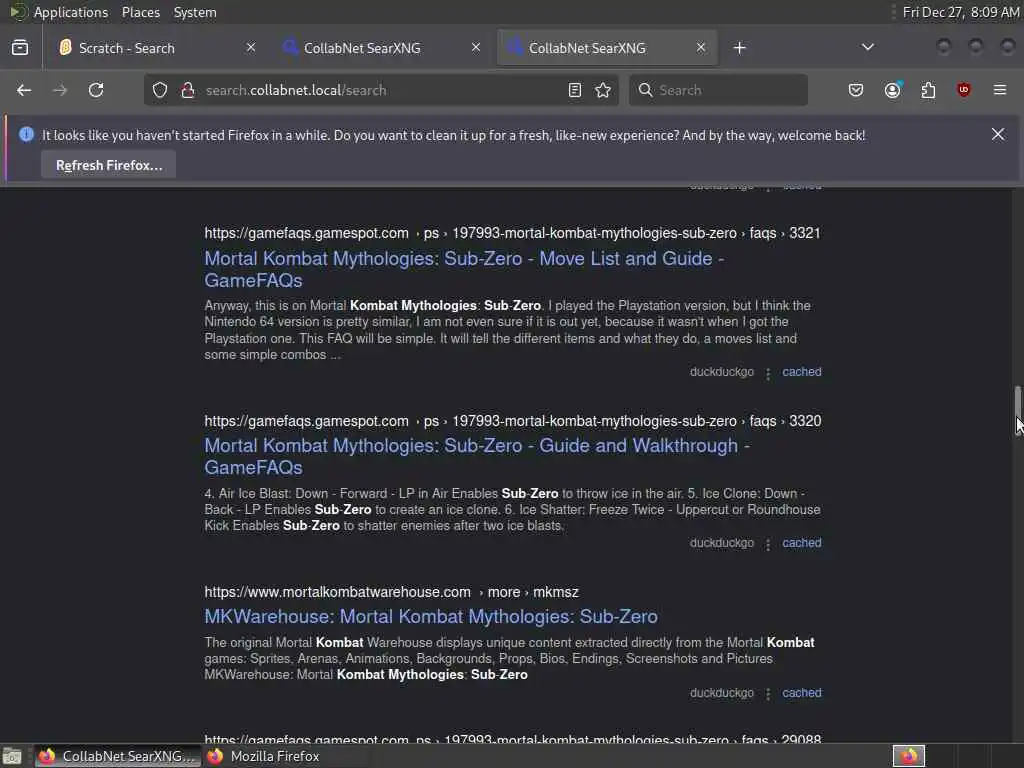Click the faqs 3320 result URL text
Screen dimensions: 1024x768
pos(513,421)
